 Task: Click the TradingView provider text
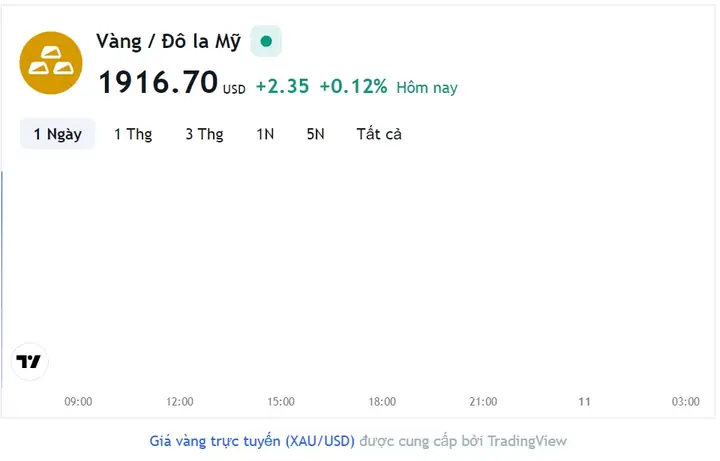click(x=527, y=441)
